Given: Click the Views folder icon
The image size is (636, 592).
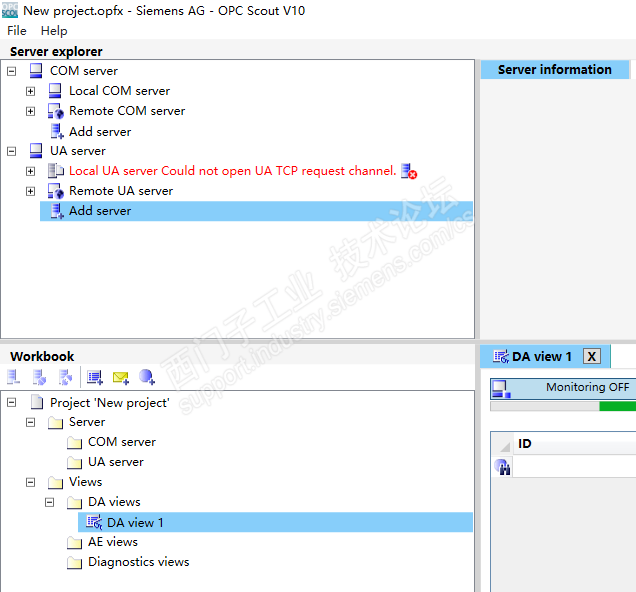Looking at the screenshot, I should [55, 482].
